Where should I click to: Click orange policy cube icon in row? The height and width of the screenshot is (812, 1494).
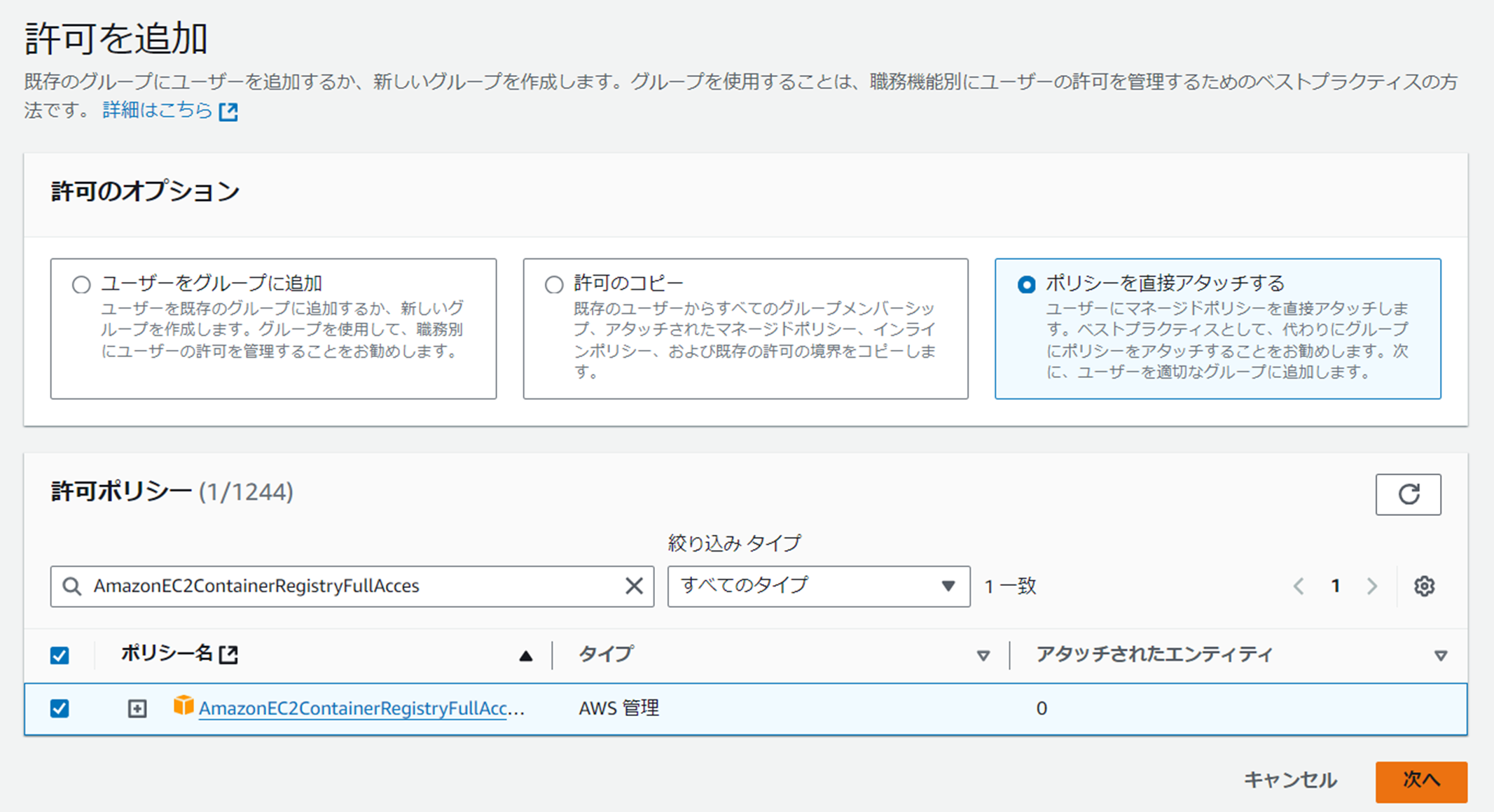[x=184, y=706]
